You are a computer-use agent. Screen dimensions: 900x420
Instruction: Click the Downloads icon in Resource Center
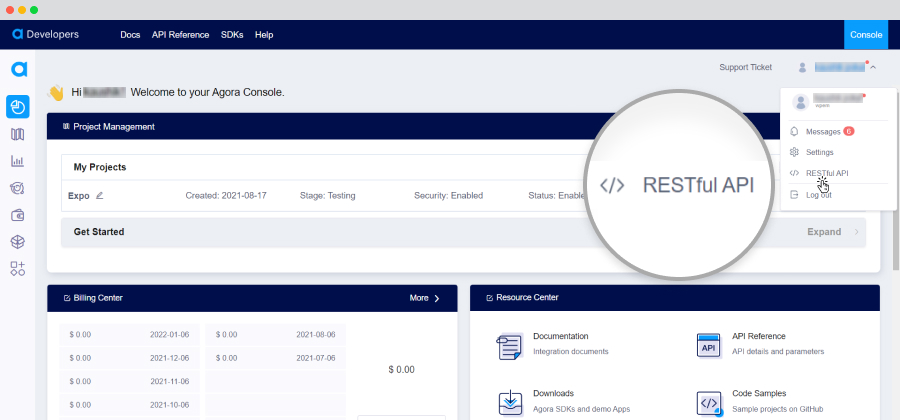(x=509, y=403)
